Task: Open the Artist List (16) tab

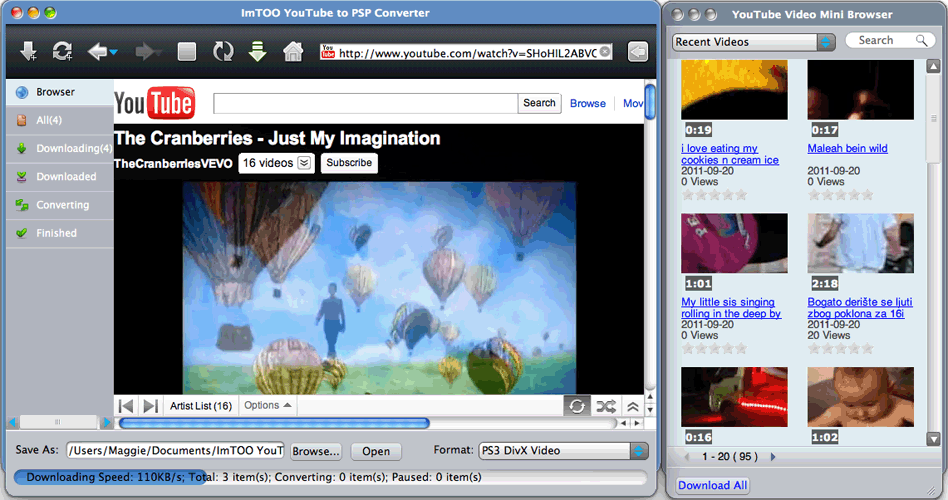Action: [x=201, y=406]
